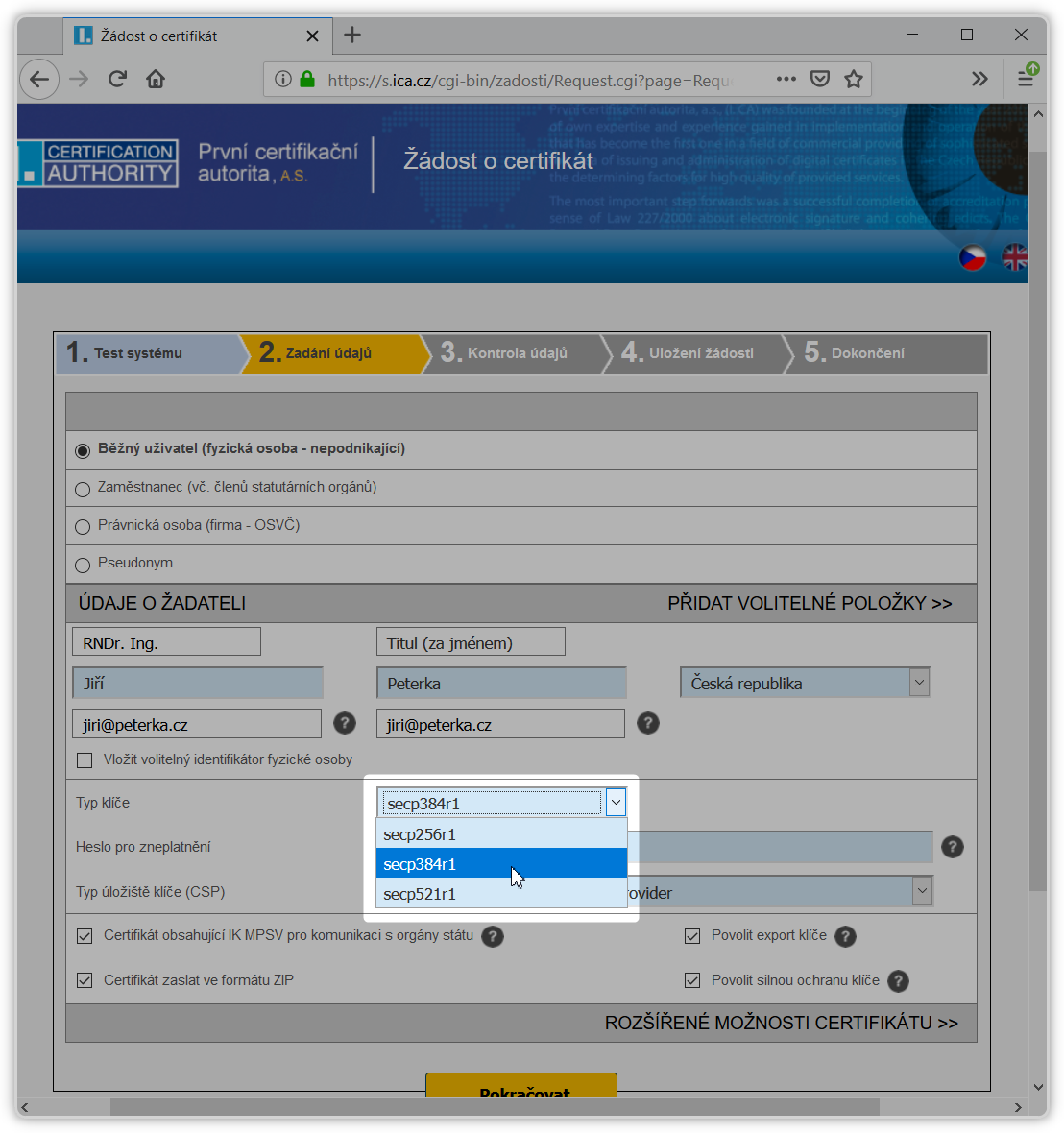The height and width of the screenshot is (1133, 1064).
Task: Uncheck Povolit export klíče checkbox
Action: [692, 936]
